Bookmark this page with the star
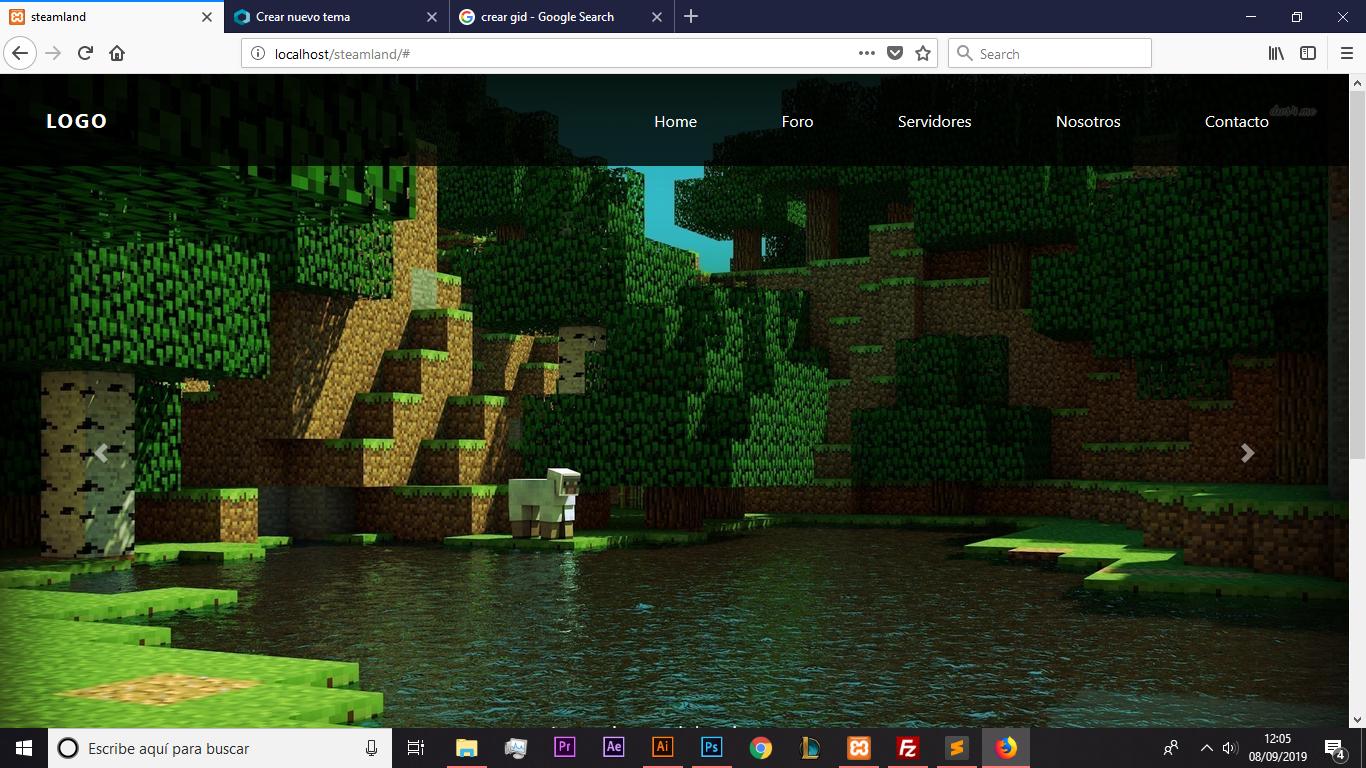Screen dimensions: 1366x768 click(x=923, y=53)
